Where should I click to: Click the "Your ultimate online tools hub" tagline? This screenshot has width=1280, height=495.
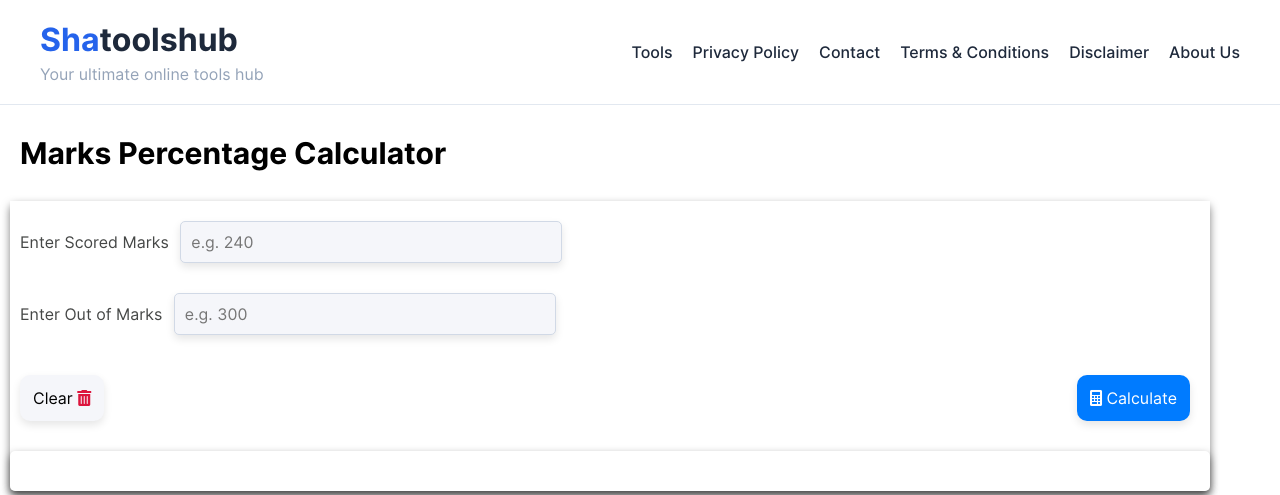point(152,75)
